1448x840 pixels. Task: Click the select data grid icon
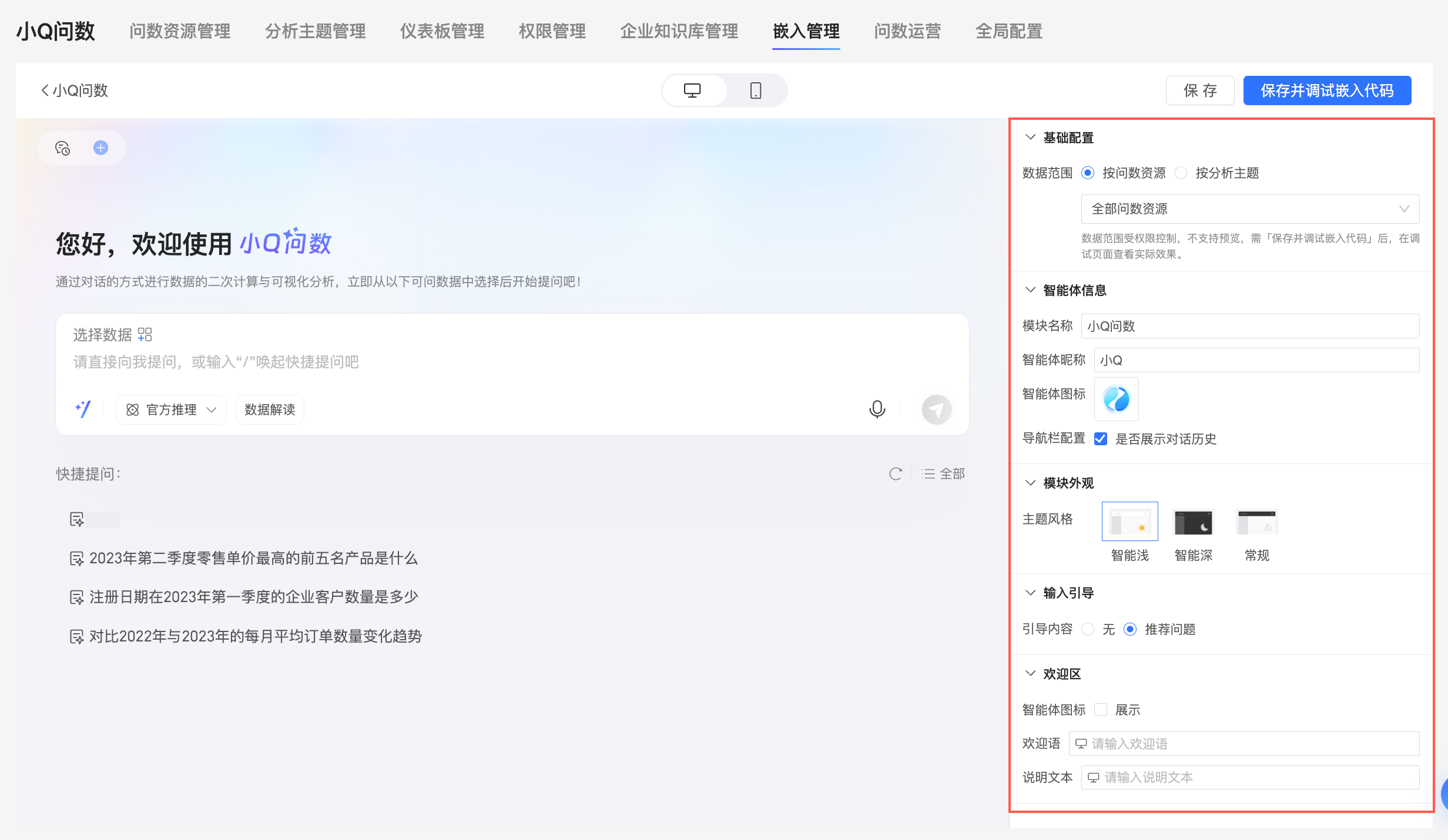point(145,335)
